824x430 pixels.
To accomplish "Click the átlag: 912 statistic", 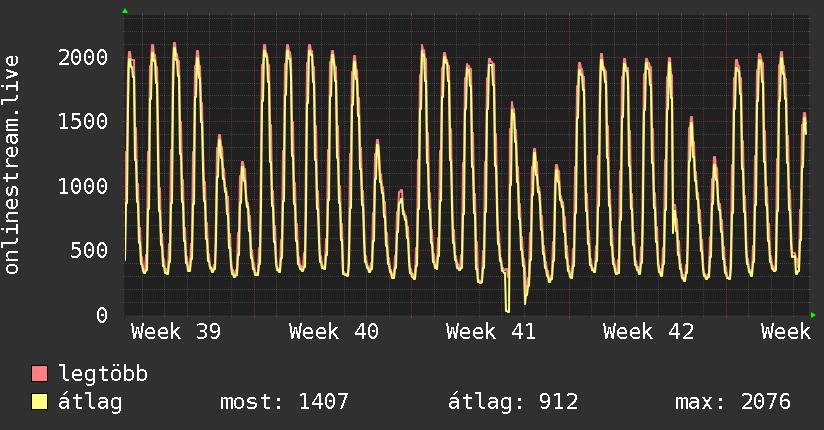I will 513,402.
